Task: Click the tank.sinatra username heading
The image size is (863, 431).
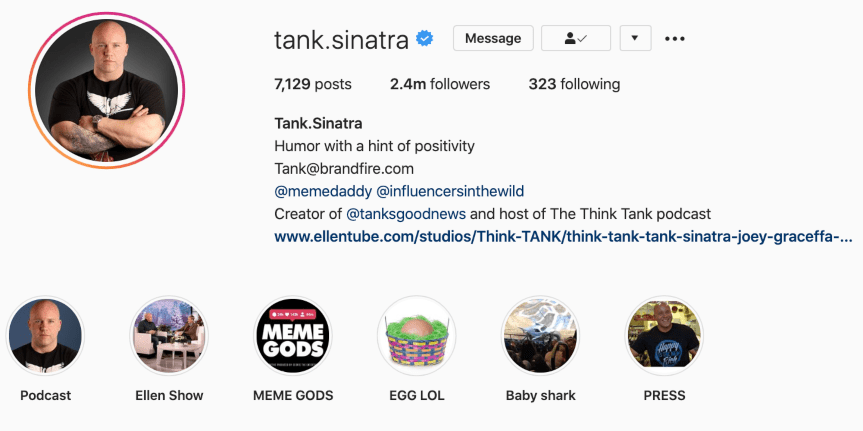Action: pyautogui.click(x=341, y=39)
